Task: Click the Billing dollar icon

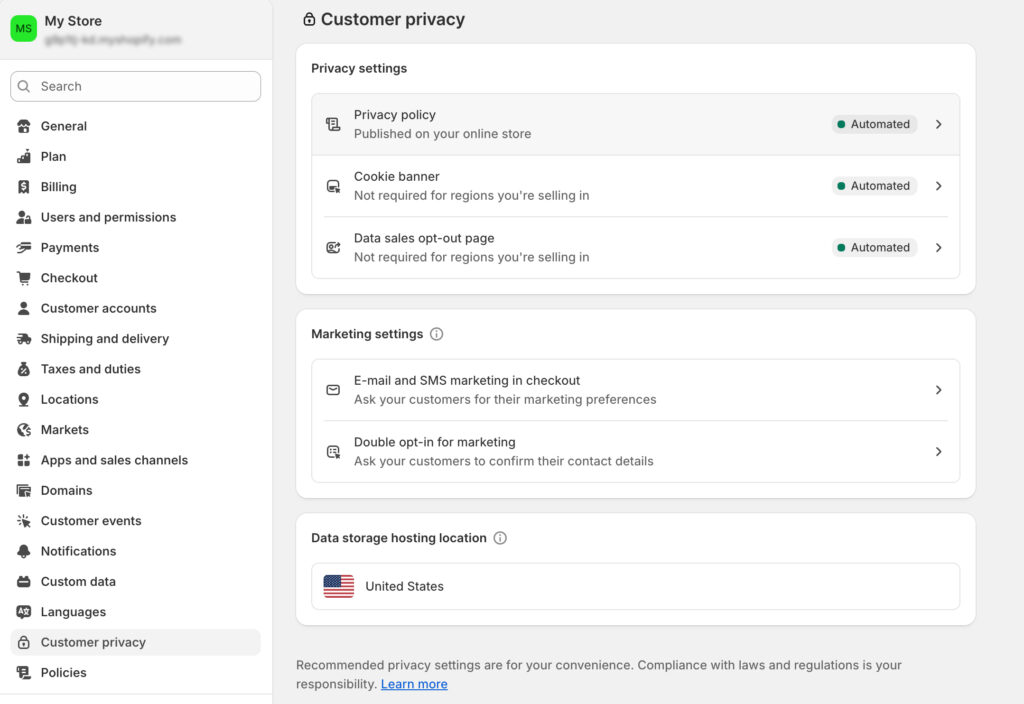Action: point(24,187)
